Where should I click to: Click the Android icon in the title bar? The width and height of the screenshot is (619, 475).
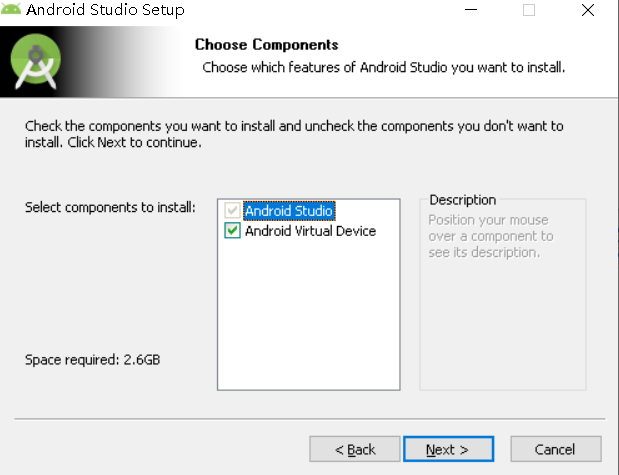pos(13,10)
